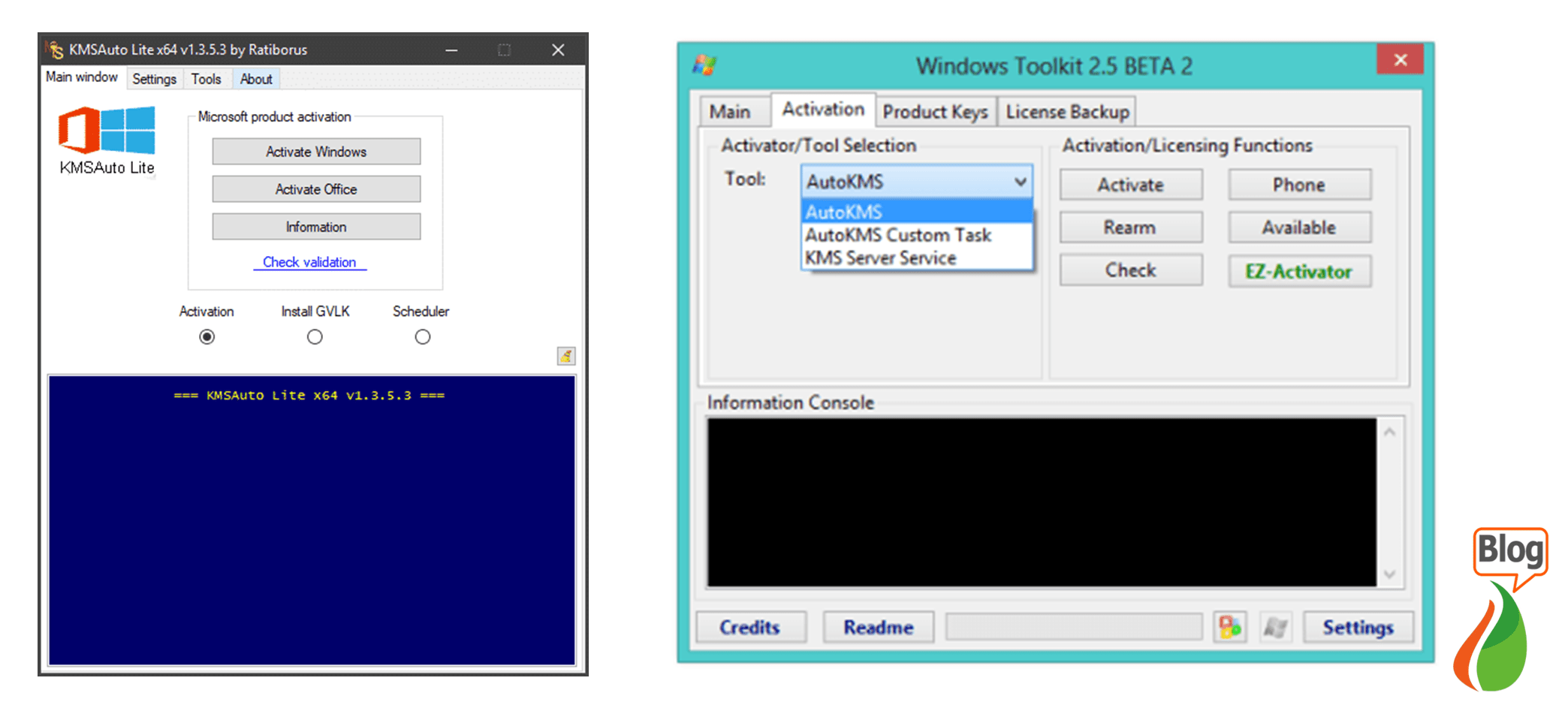
Task: Switch to the Product Keys tab
Action: [936, 112]
